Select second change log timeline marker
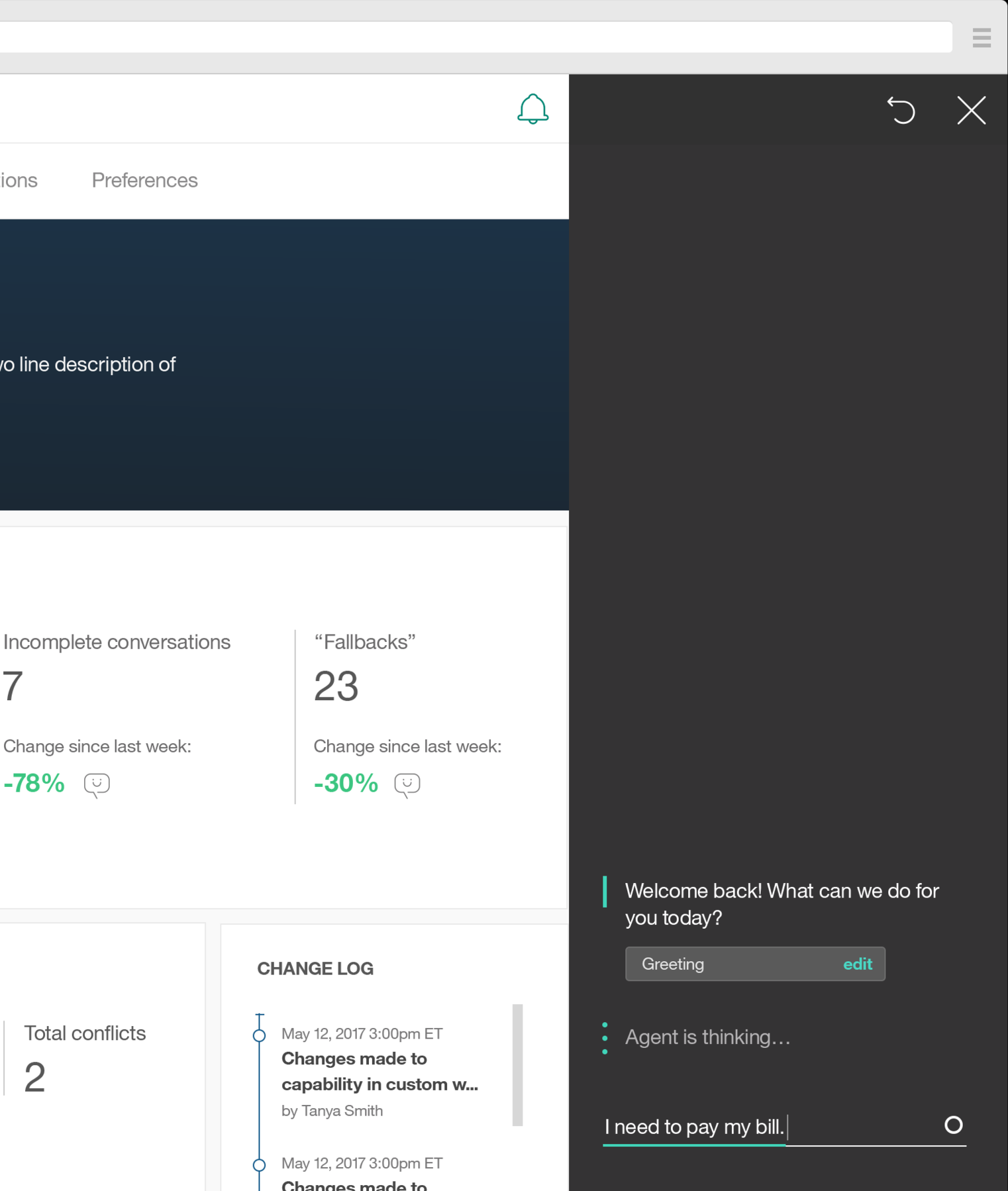 [x=260, y=1165]
